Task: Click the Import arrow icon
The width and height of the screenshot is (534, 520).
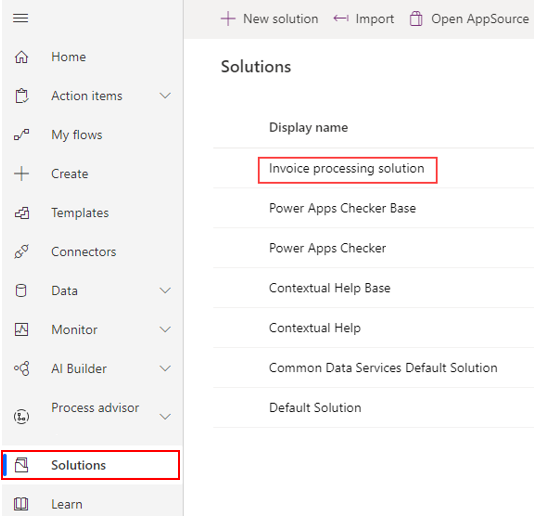Action: 341,18
